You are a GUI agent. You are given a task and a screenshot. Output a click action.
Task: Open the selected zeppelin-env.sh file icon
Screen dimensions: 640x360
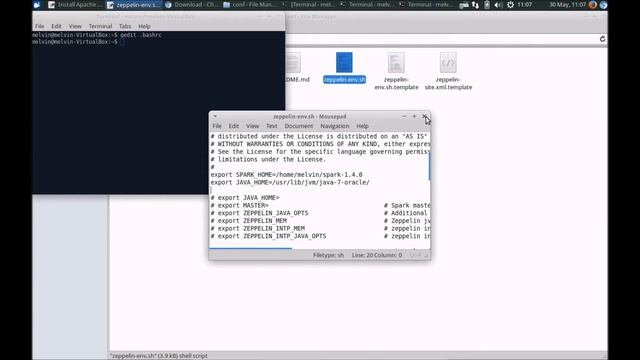(x=344, y=62)
